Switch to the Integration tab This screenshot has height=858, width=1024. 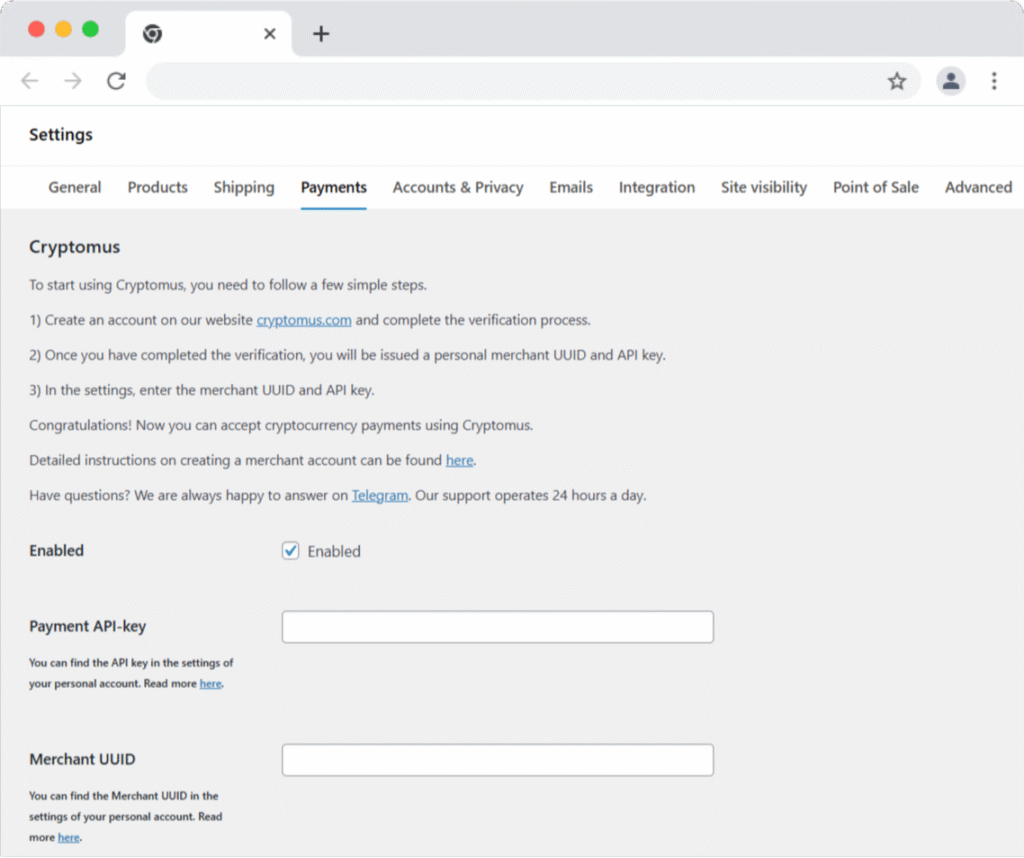click(x=656, y=187)
